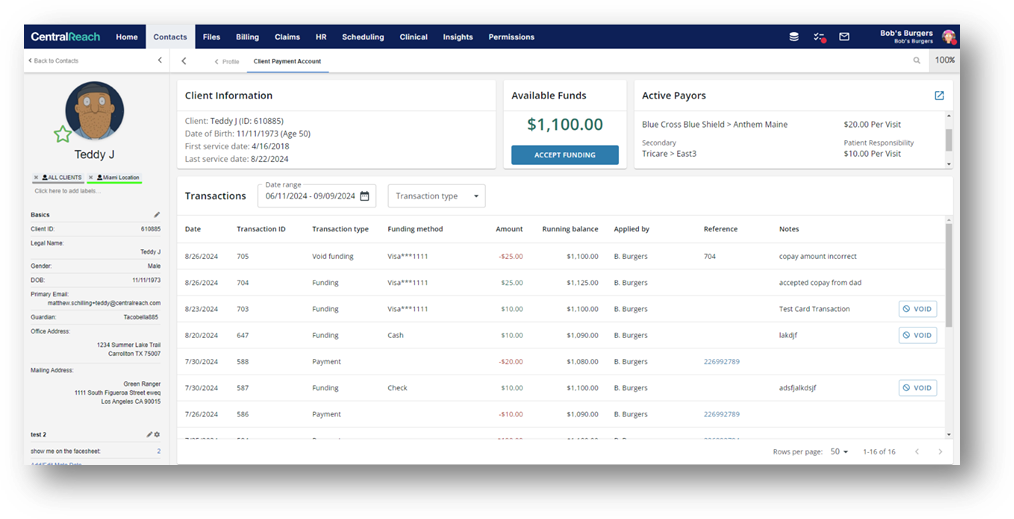Click reference 704 in void funding row

click(709, 257)
